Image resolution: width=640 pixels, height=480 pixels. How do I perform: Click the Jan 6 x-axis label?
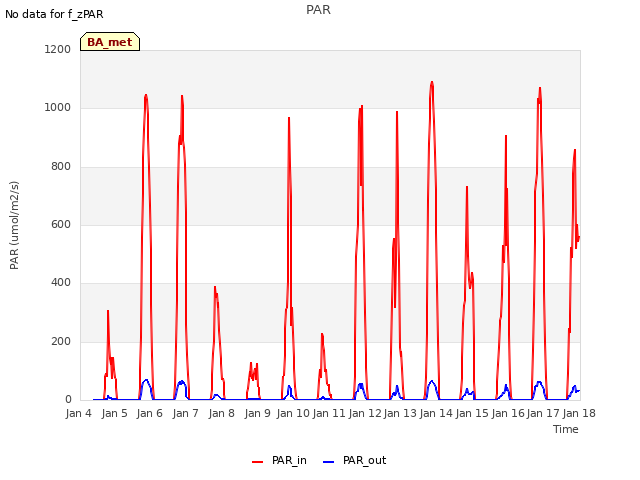150,413
